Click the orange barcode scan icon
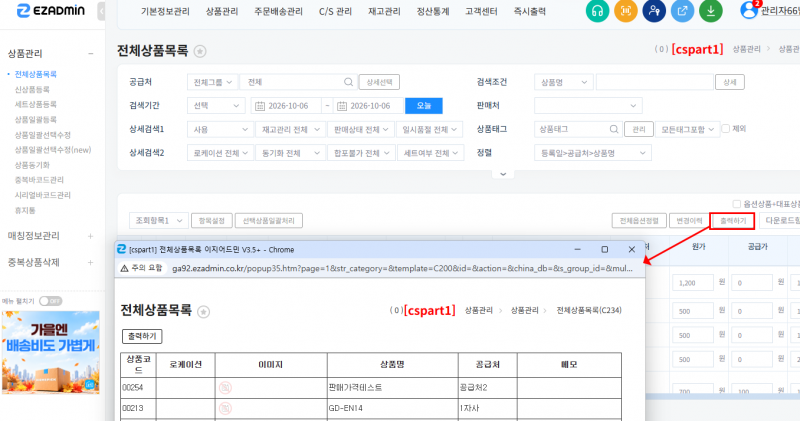This screenshot has width=800, height=421. tap(626, 11)
